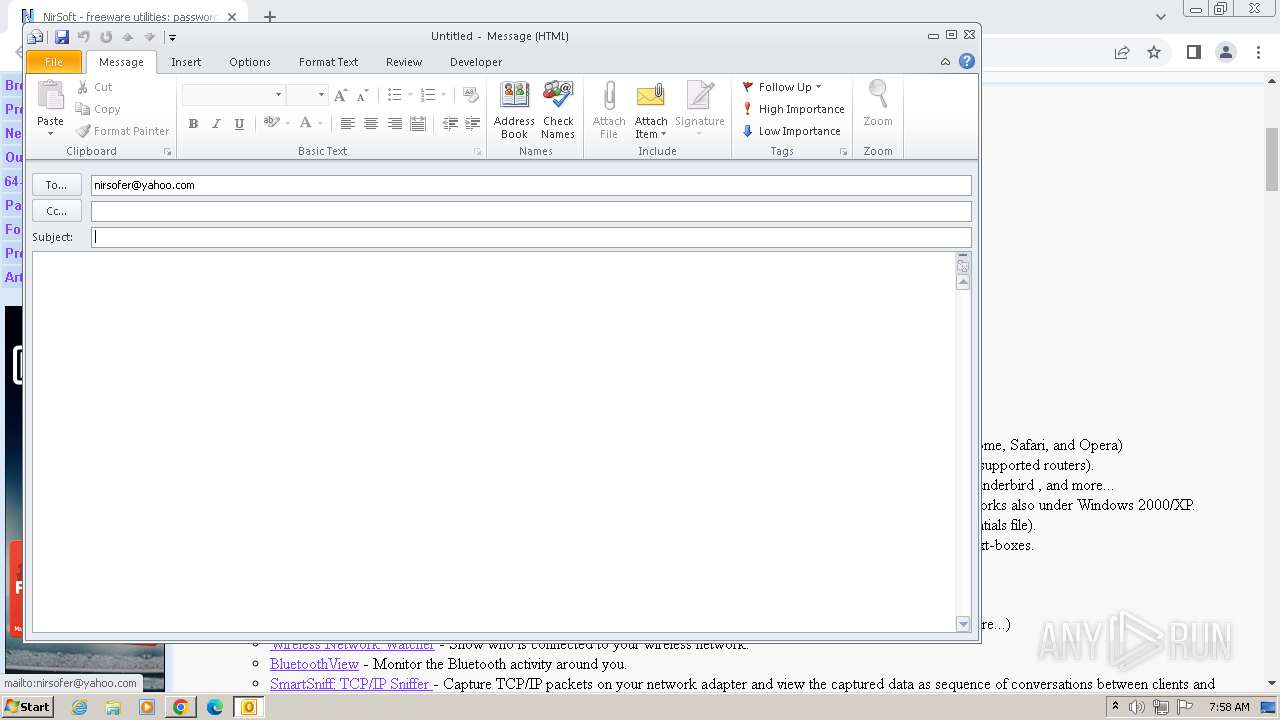The height and width of the screenshot is (720, 1280).
Task: Click the Copy command
Action: (98, 109)
